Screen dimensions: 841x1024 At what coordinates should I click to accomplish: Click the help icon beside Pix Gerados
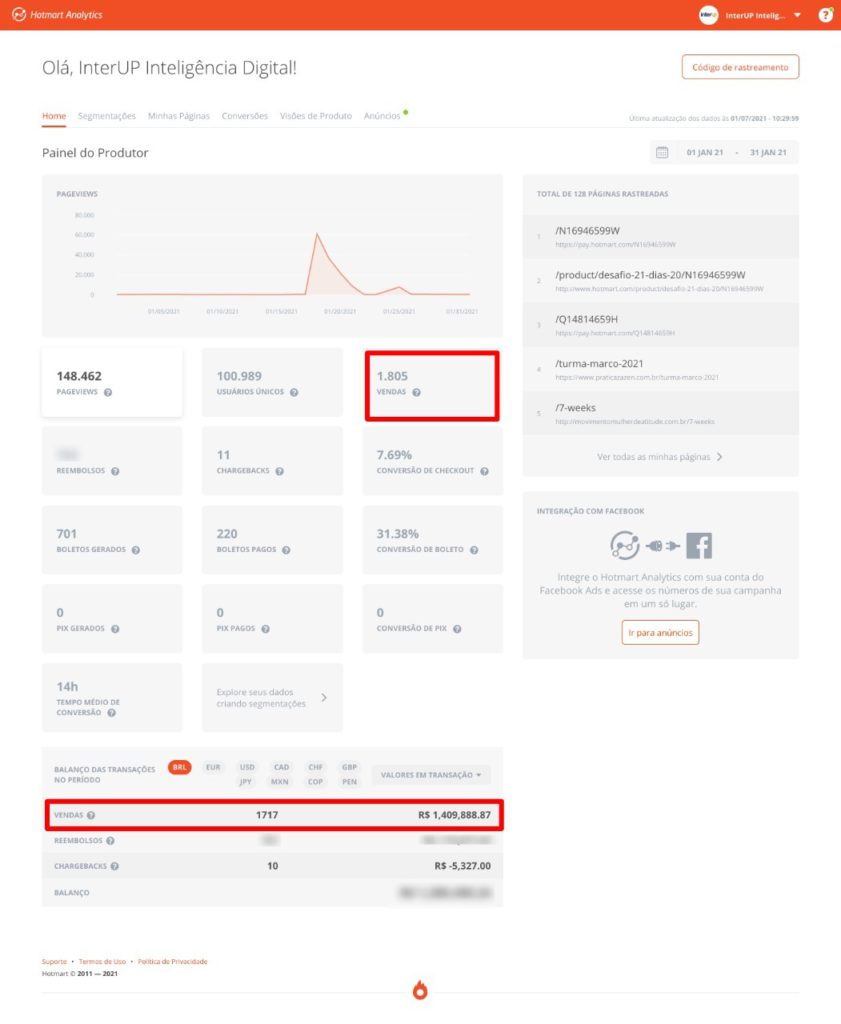click(x=115, y=629)
